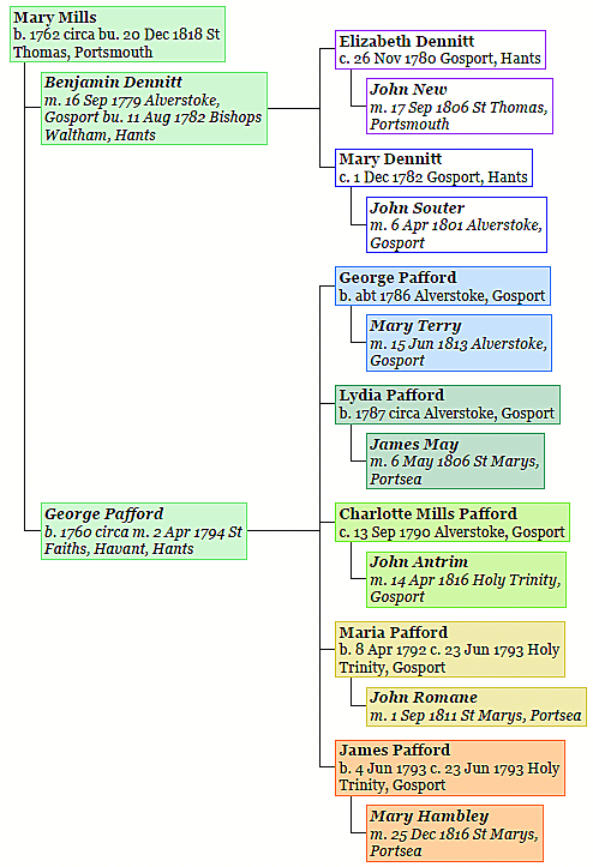This screenshot has width=593, height=867.
Task: Select John Romane marriage entry
Action: click(x=476, y=707)
